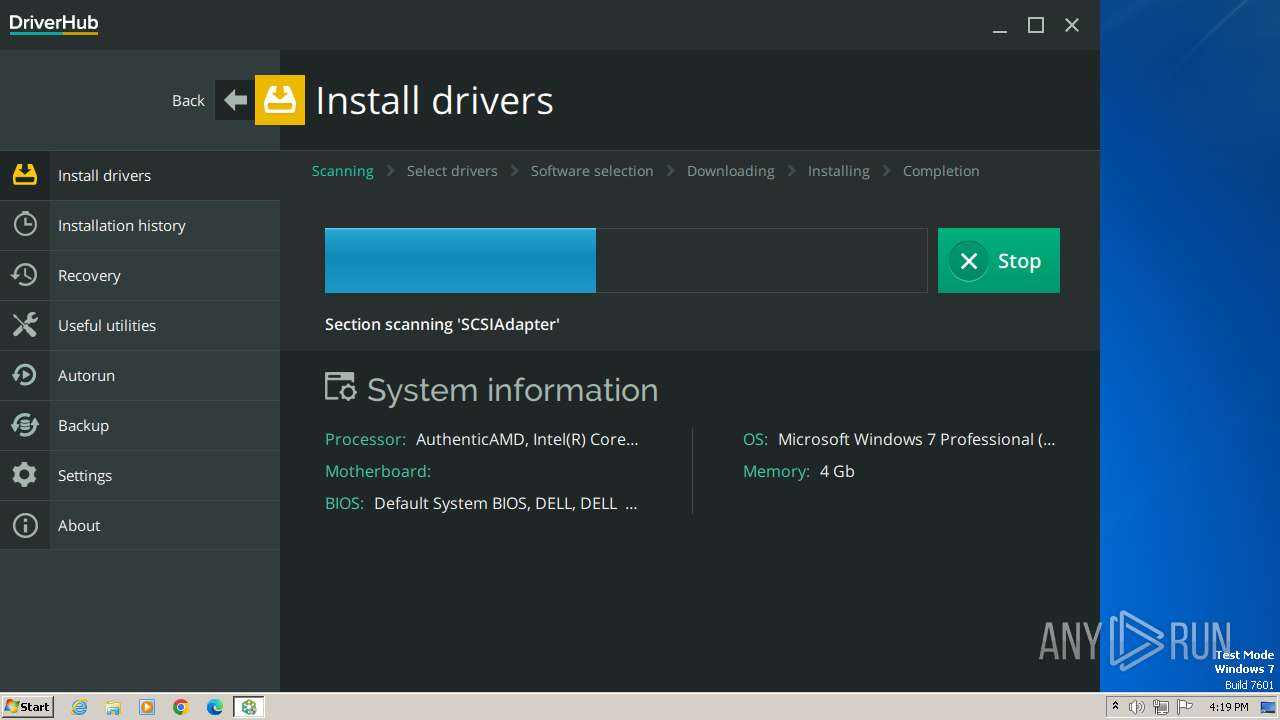Click the Section scanning 'SCSIAdapter' status
1280x720 pixels.
[x=442, y=324]
